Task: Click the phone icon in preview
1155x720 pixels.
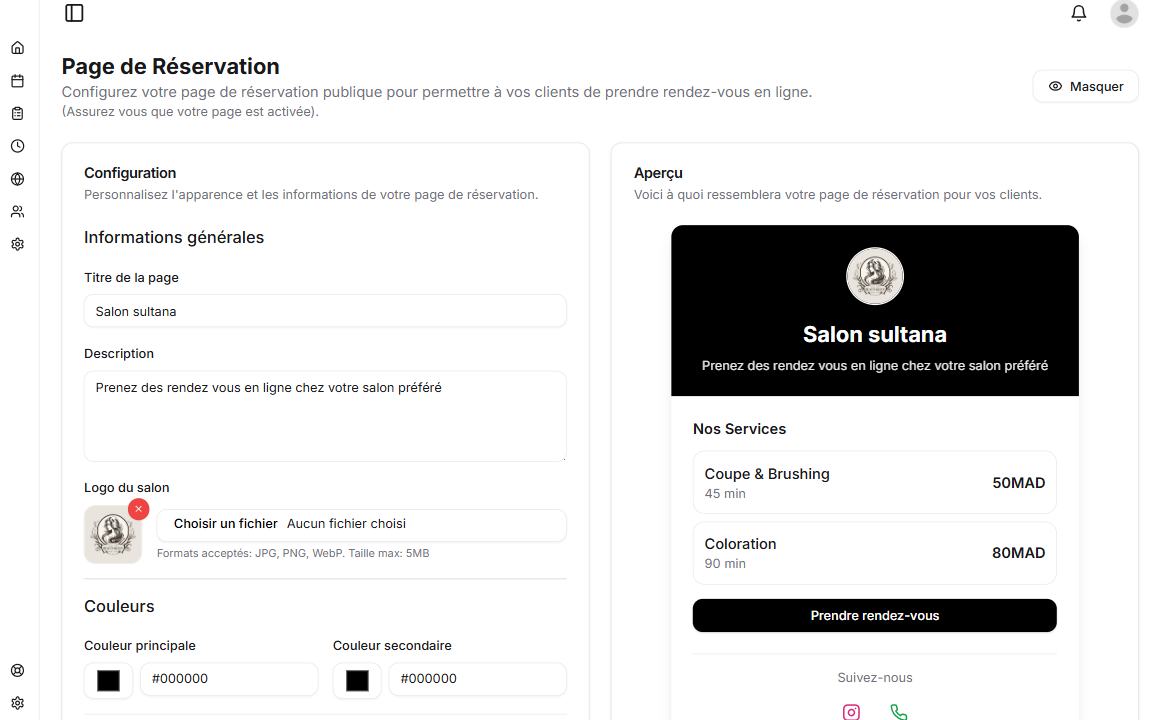Action: pyautogui.click(x=898, y=712)
